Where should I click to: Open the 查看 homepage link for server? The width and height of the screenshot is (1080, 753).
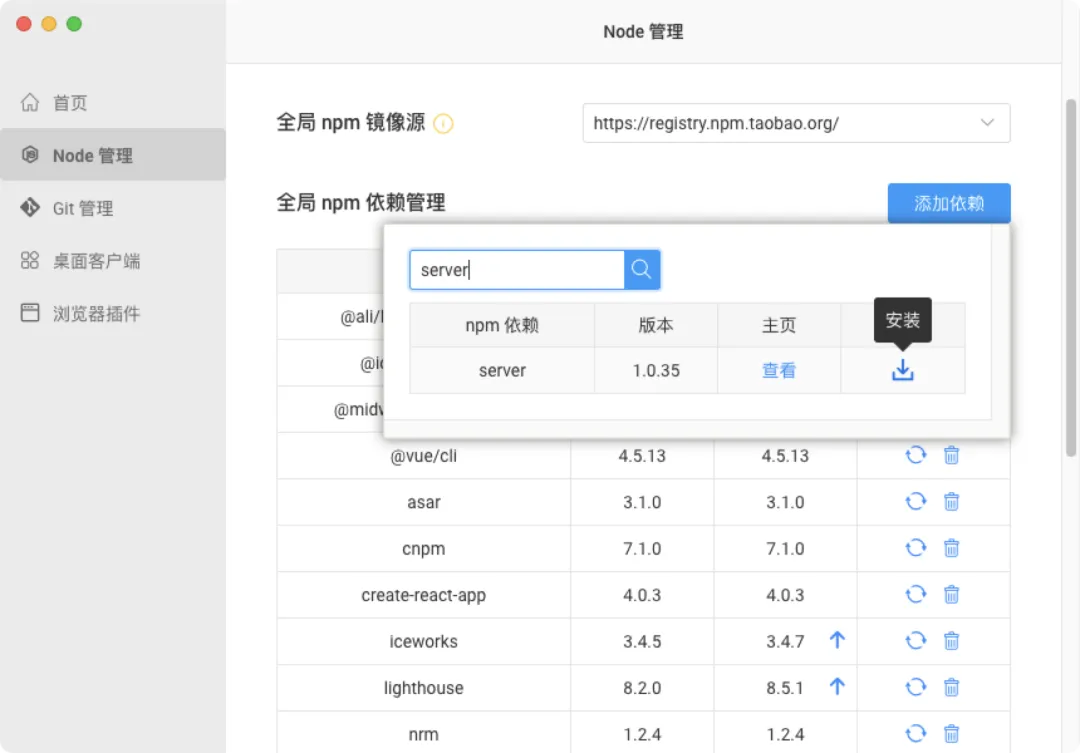pos(778,371)
